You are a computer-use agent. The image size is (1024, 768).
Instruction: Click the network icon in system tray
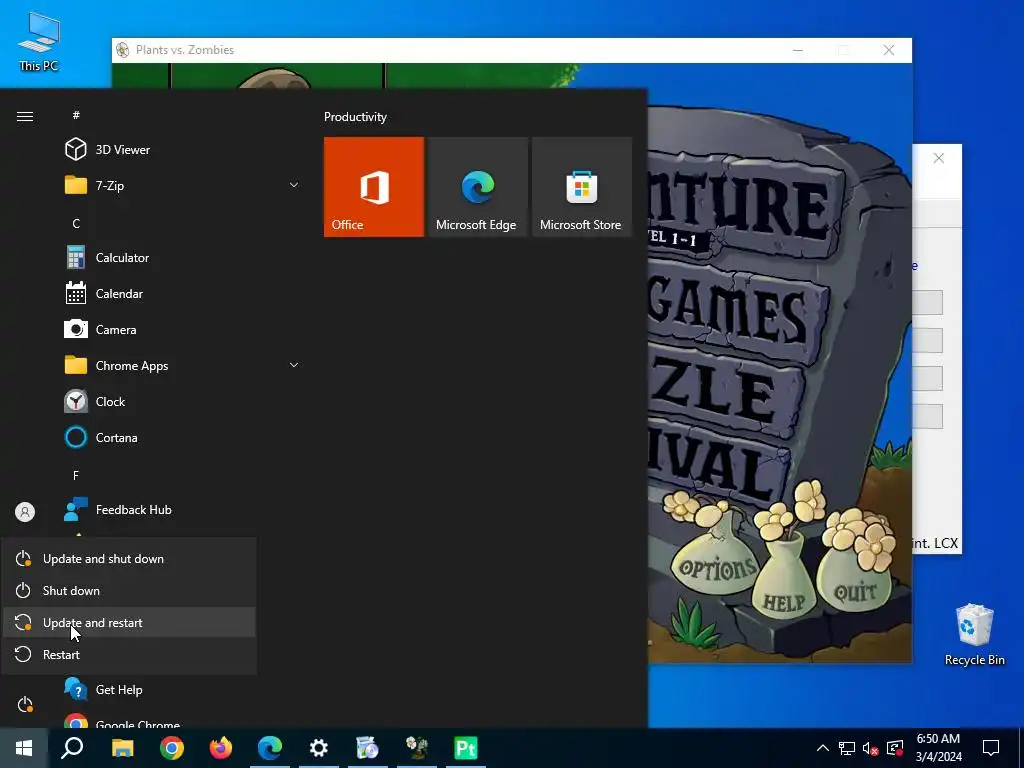point(847,748)
